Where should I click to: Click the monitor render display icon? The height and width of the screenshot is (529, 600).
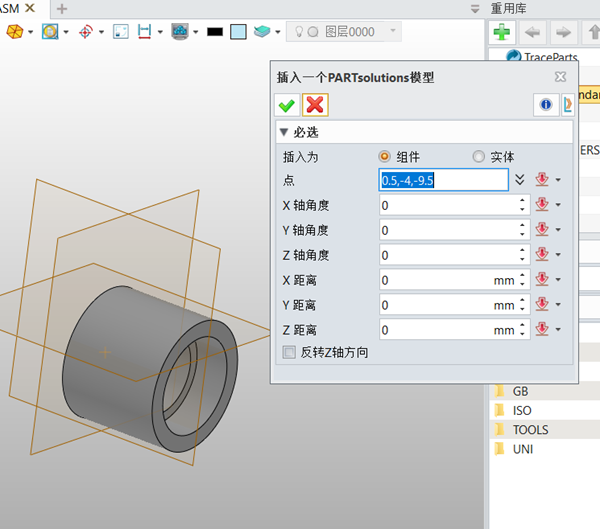point(180,31)
